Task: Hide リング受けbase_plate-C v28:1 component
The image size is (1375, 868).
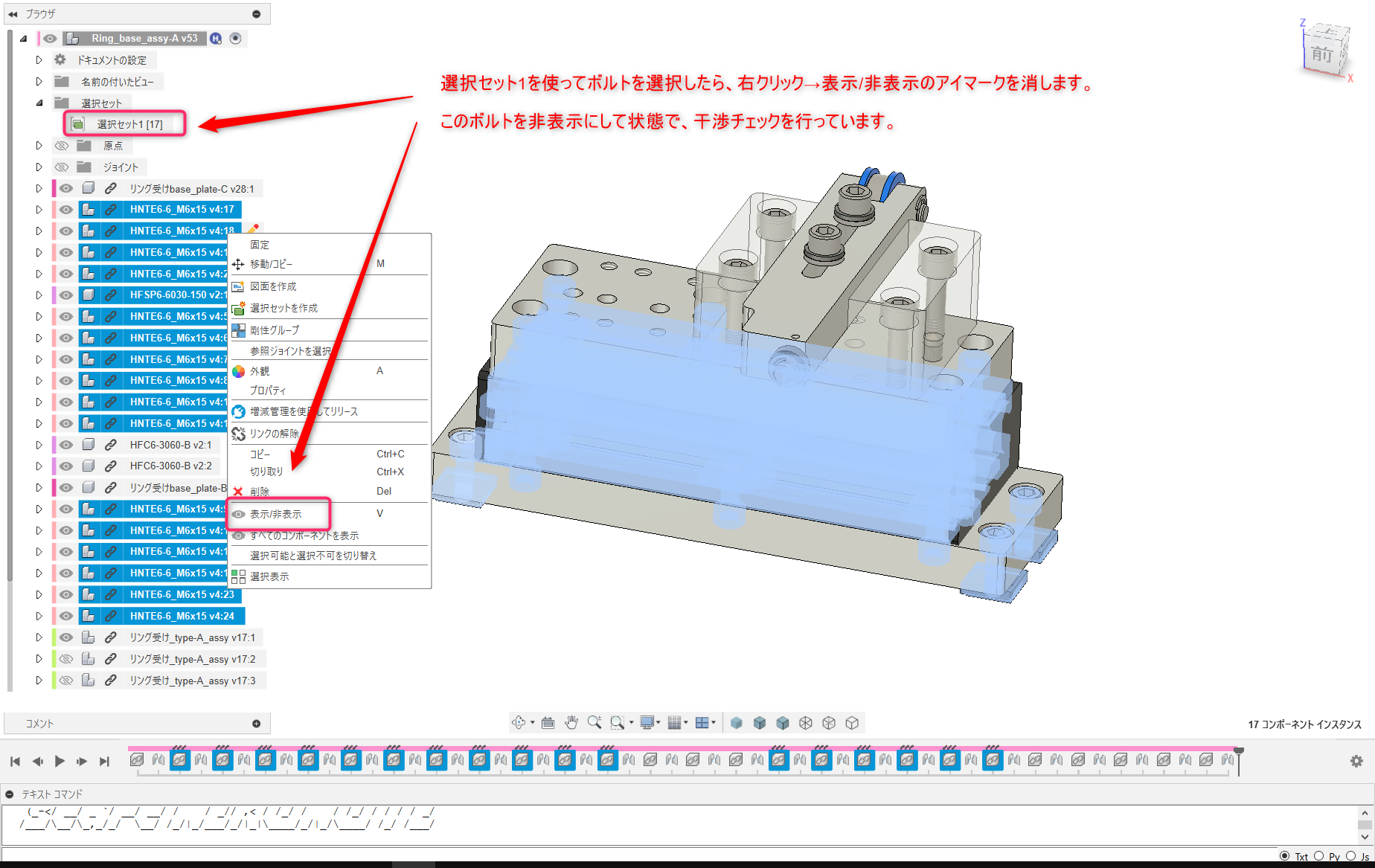Action: (x=66, y=189)
